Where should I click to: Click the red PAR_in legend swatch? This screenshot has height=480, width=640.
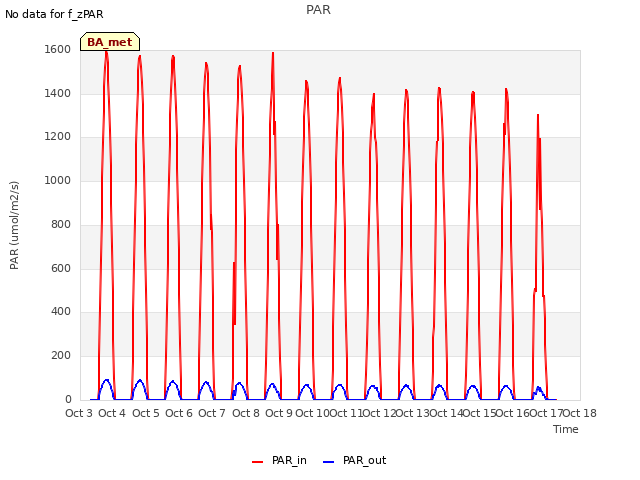tap(258, 462)
